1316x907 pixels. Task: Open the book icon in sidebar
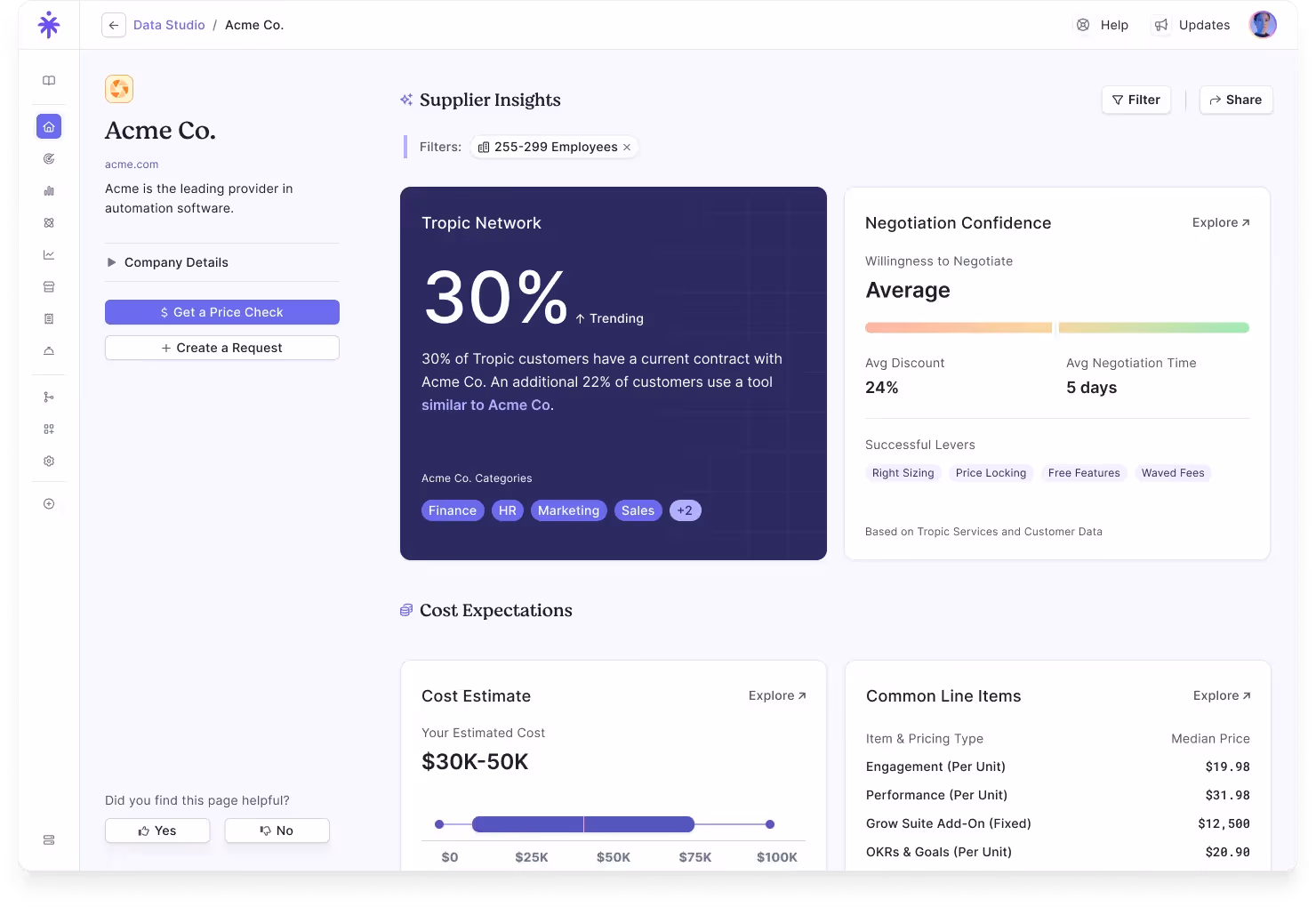(49, 81)
